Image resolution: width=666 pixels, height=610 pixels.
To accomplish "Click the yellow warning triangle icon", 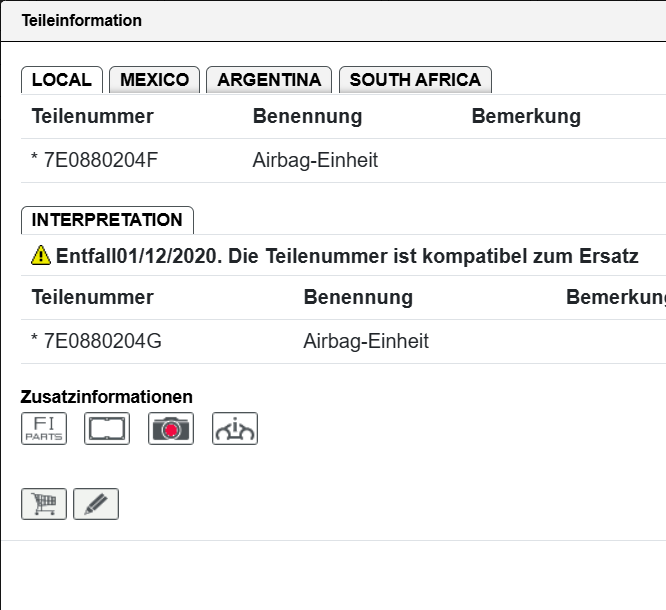I will (x=41, y=256).
